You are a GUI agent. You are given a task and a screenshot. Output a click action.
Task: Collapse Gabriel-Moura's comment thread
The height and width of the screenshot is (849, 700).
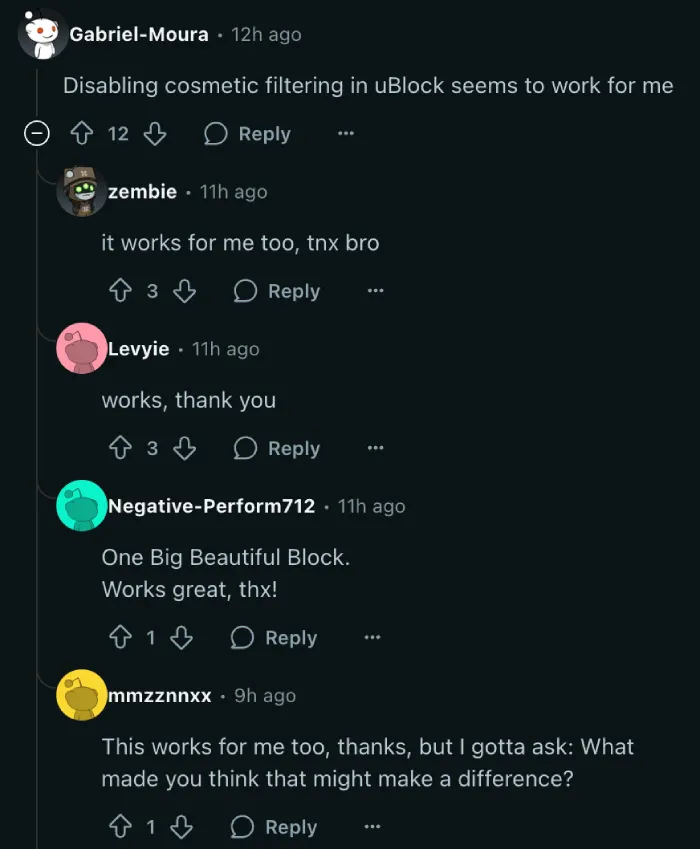37,134
